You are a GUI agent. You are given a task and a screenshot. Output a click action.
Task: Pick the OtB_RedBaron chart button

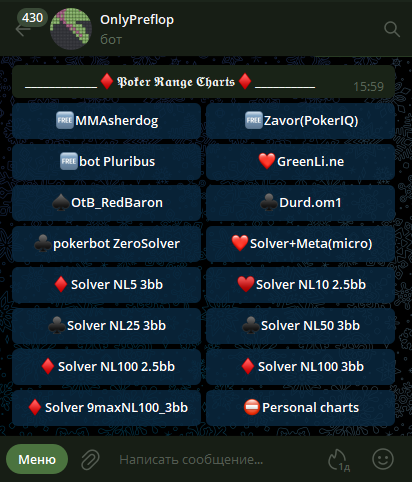pos(106,203)
